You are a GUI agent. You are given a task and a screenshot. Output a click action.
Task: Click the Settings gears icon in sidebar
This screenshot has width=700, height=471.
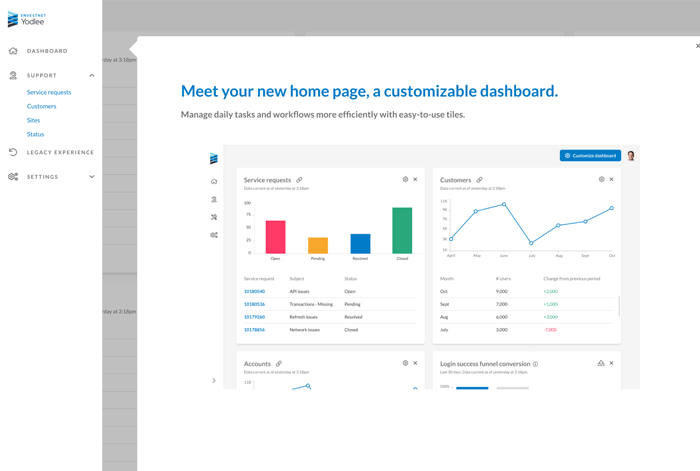coord(13,177)
